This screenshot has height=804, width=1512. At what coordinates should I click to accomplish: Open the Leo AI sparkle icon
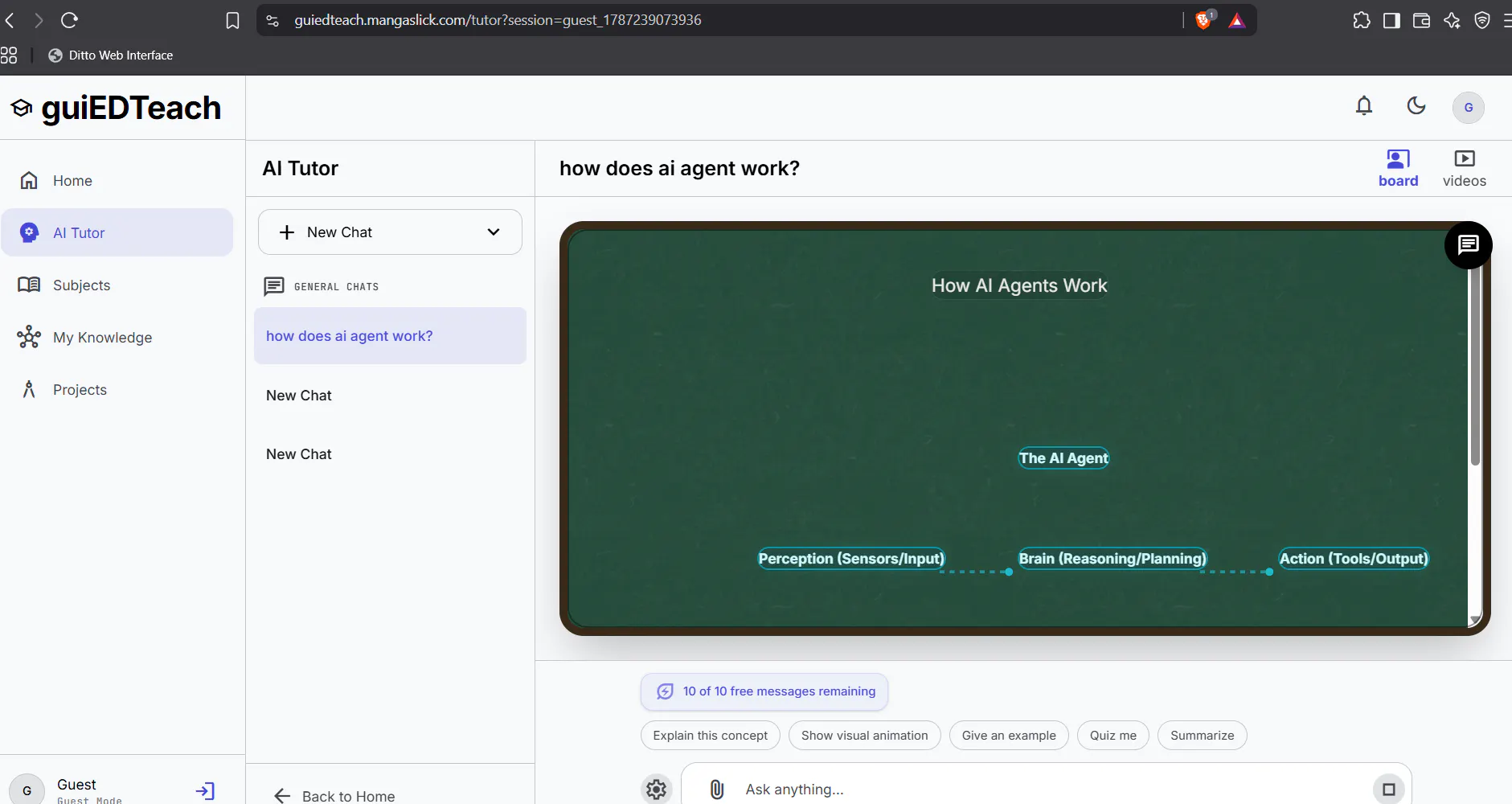click(1452, 20)
